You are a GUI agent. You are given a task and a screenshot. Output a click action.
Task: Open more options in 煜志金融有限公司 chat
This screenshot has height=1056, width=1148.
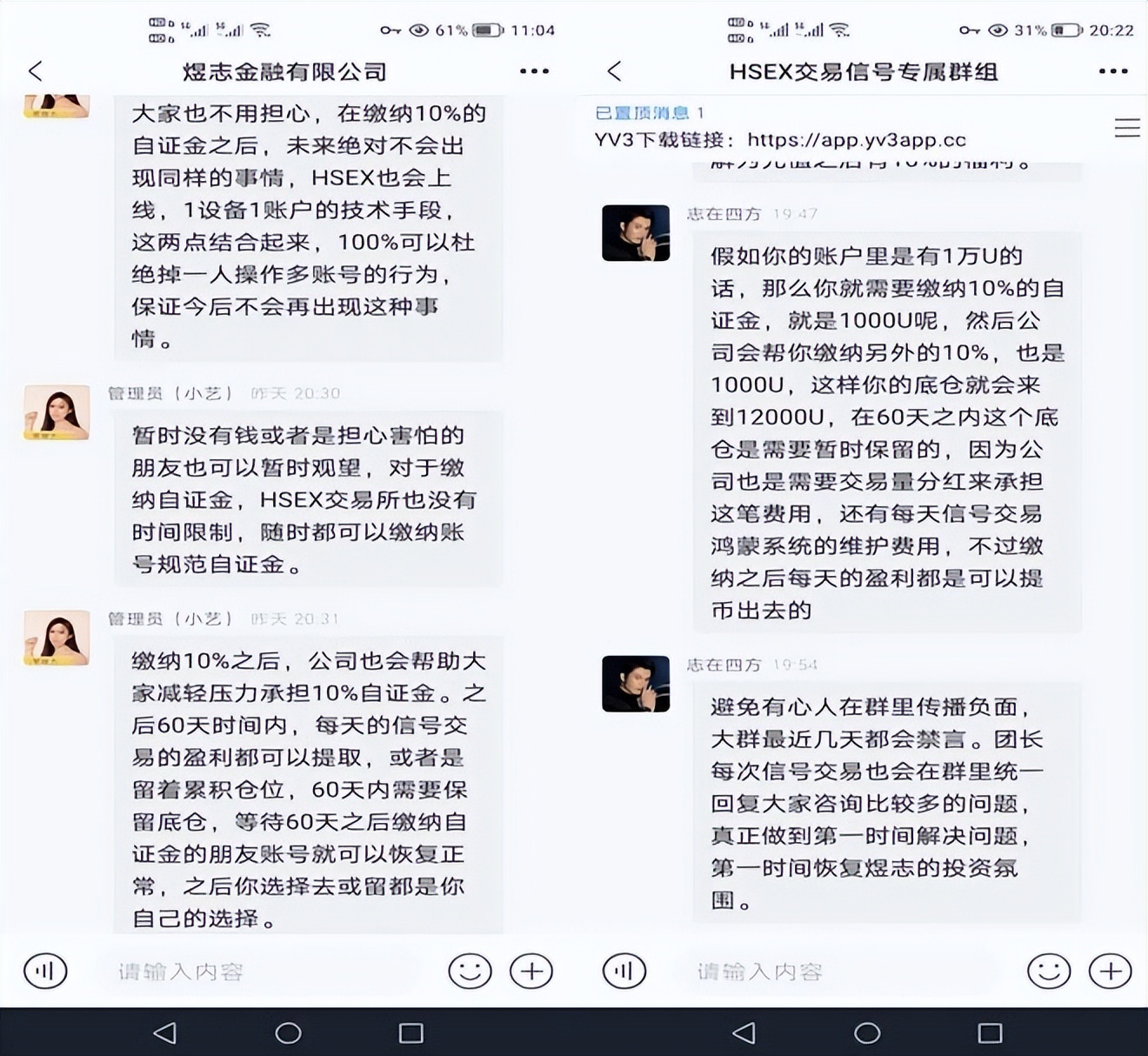click(x=534, y=71)
